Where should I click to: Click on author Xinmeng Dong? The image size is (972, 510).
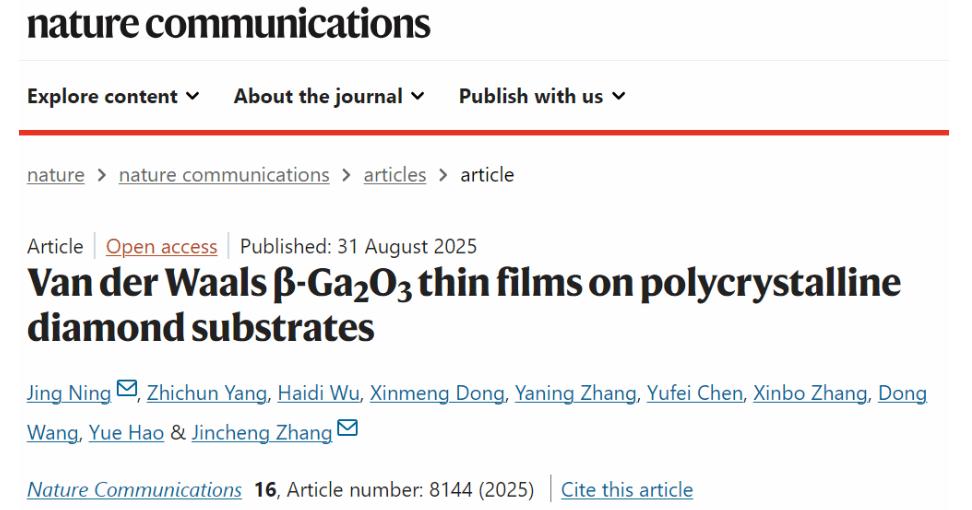(x=437, y=394)
